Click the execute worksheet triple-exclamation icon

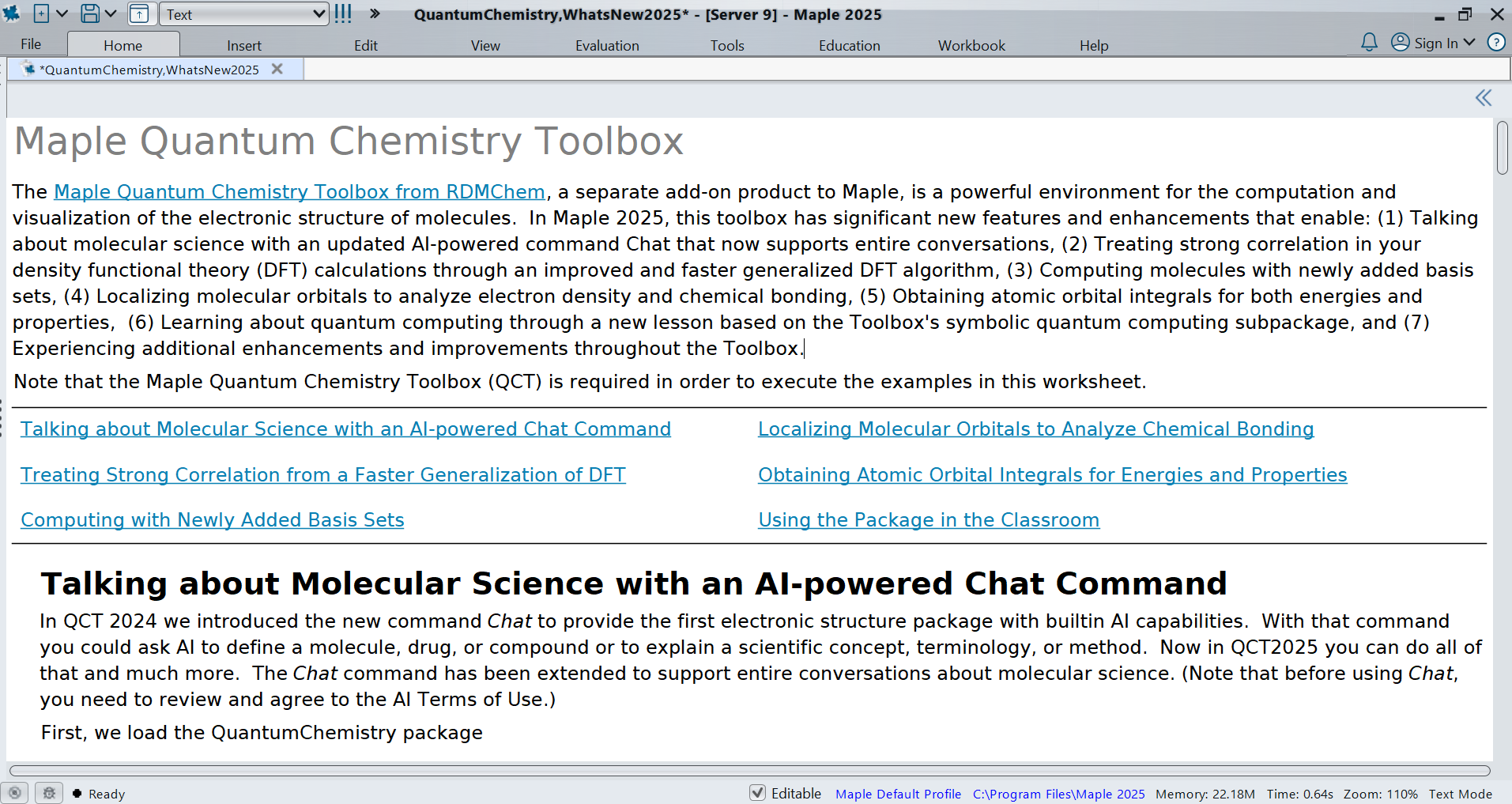pyautogui.click(x=343, y=13)
